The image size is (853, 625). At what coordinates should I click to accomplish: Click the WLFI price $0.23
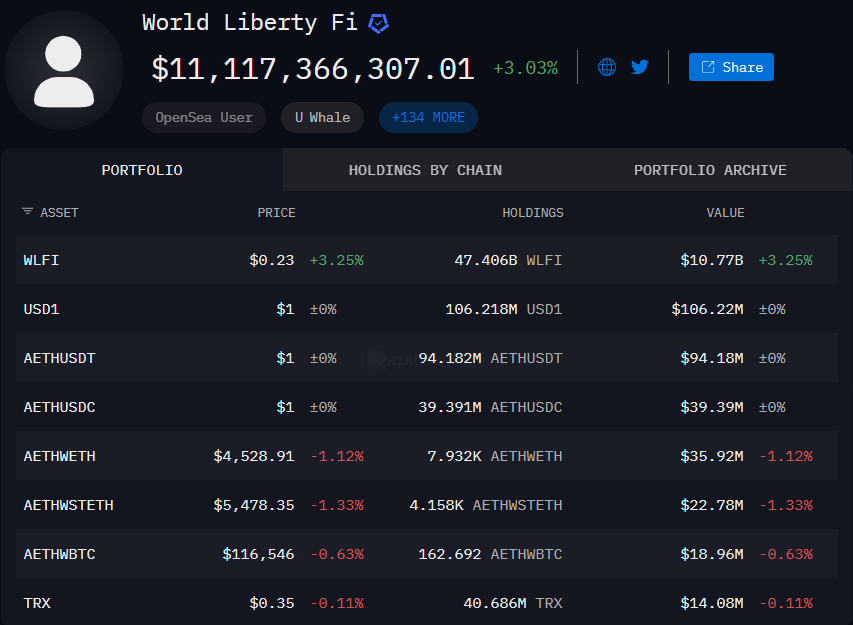click(271, 260)
